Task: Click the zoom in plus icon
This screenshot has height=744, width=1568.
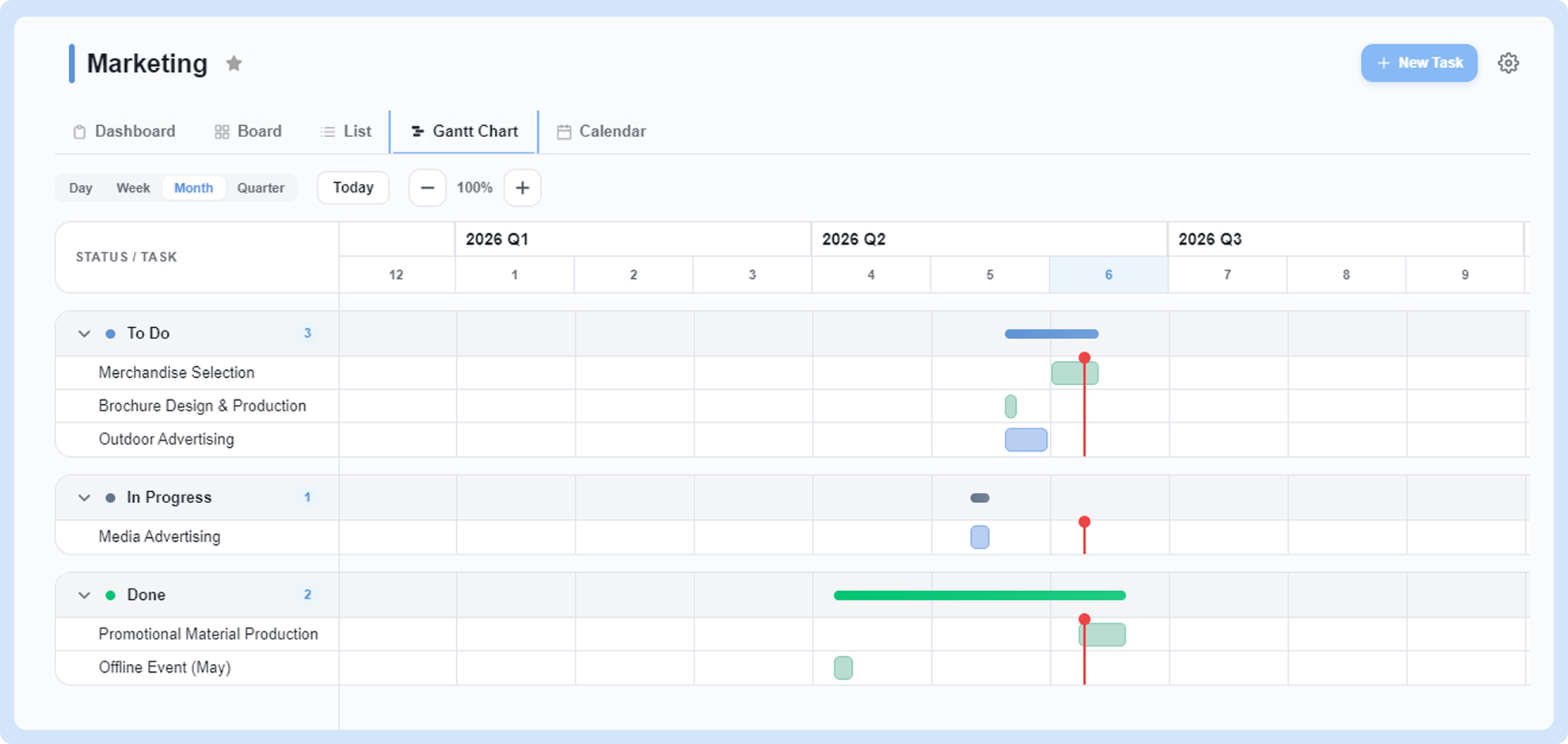Action: (x=523, y=188)
